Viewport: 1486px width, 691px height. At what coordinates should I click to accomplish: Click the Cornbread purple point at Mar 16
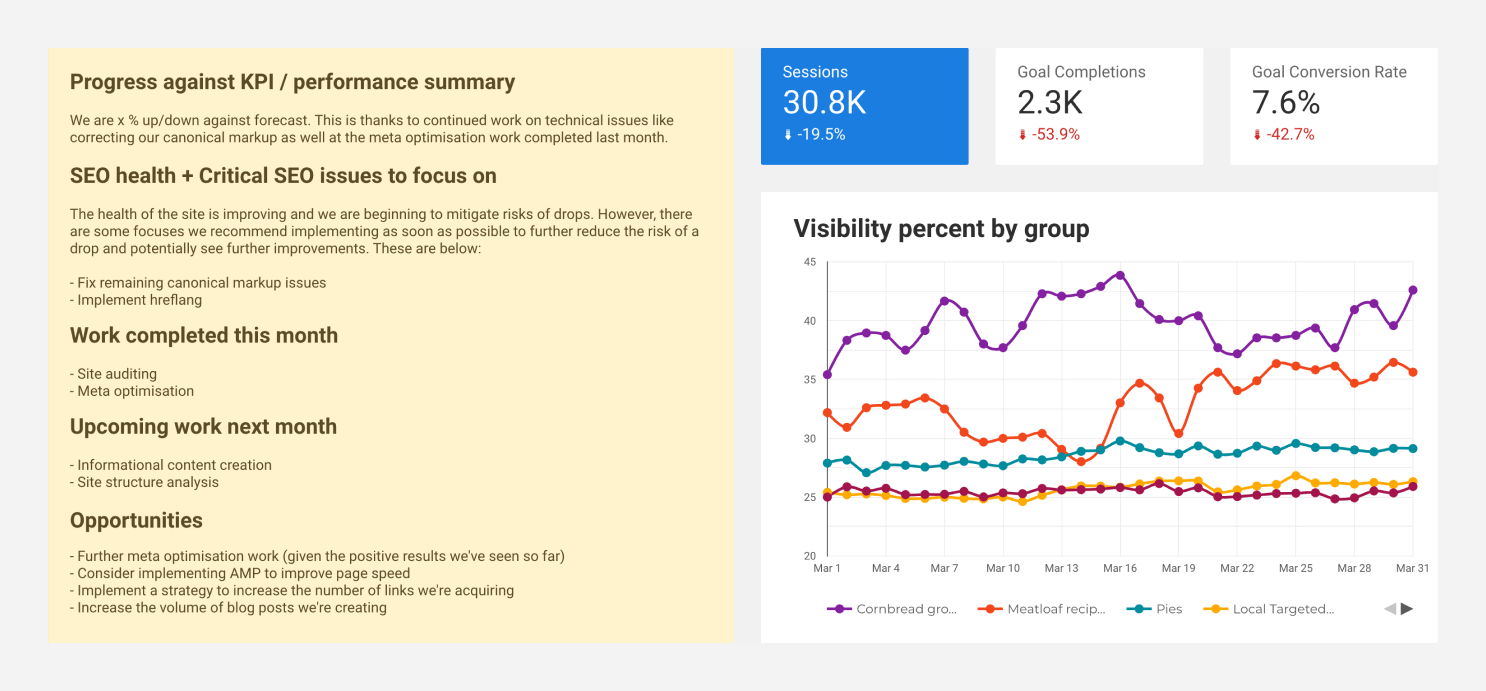click(x=1120, y=275)
